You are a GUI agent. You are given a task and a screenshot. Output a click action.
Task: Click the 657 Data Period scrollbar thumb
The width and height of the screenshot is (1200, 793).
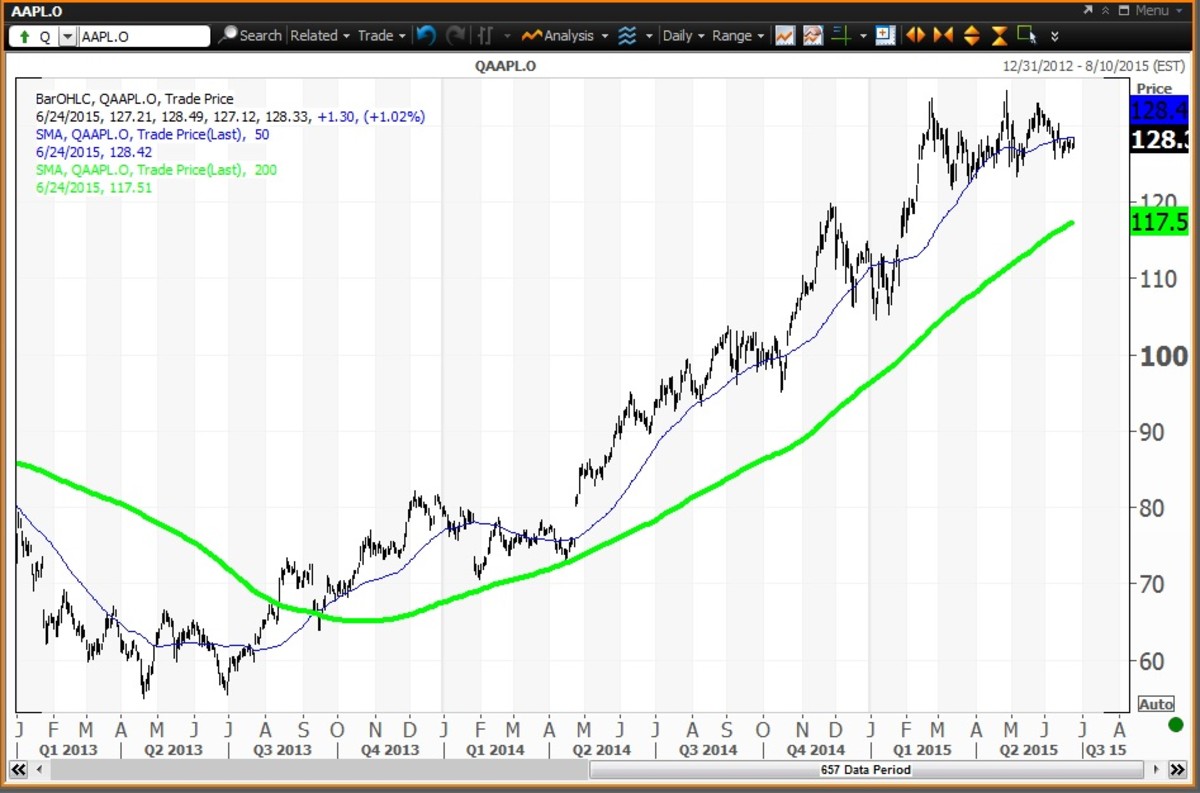pos(866,770)
